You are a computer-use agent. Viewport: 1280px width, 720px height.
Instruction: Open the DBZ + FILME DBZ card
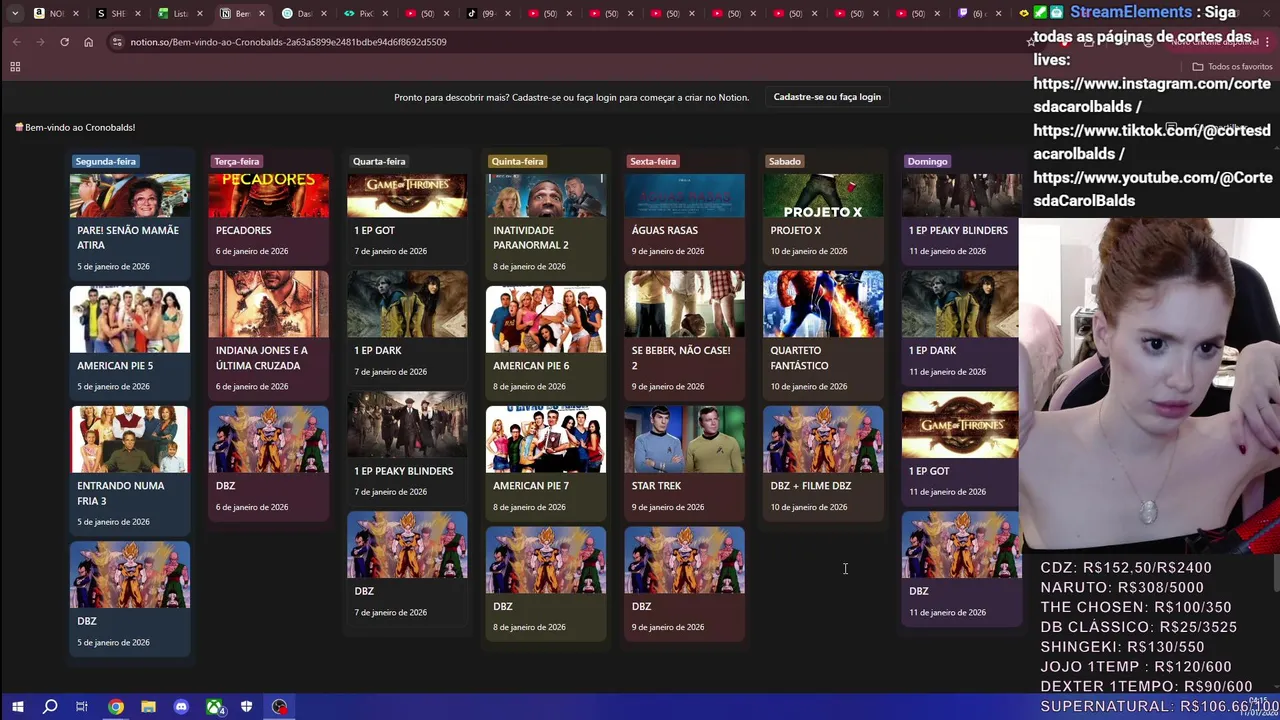823,463
